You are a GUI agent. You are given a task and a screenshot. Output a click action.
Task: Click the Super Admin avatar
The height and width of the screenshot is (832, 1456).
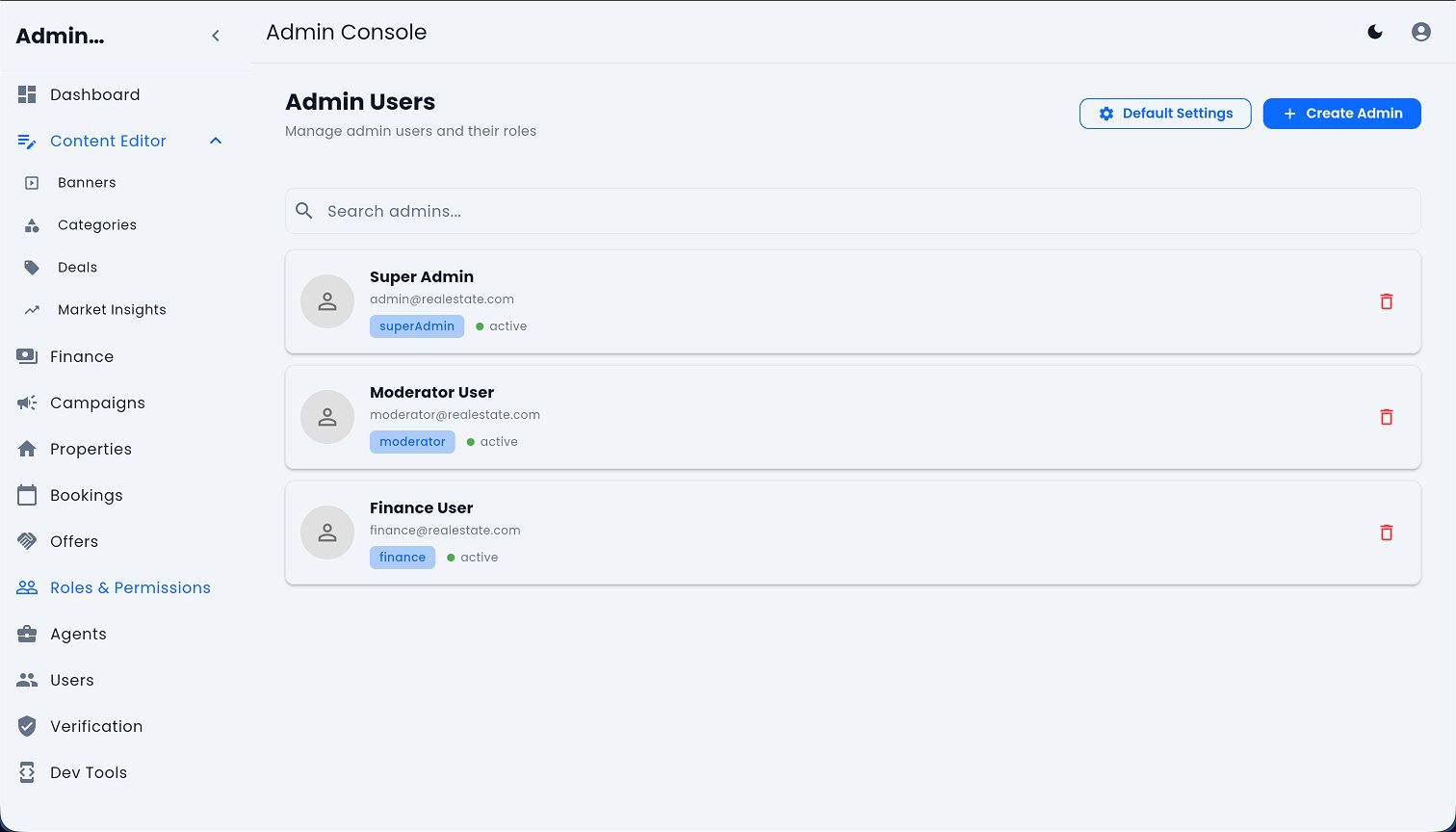327,301
